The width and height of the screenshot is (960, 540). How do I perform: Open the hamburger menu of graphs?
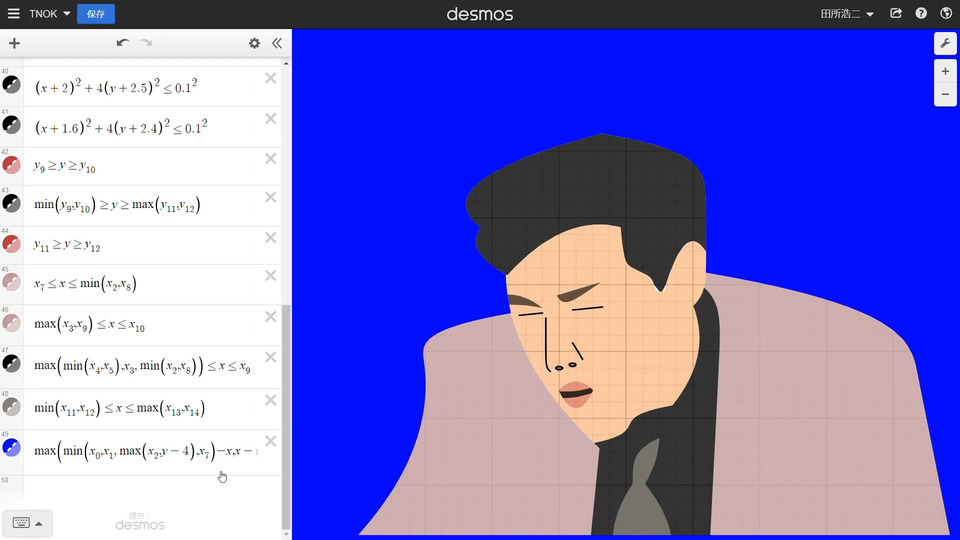(x=13, y=14)
